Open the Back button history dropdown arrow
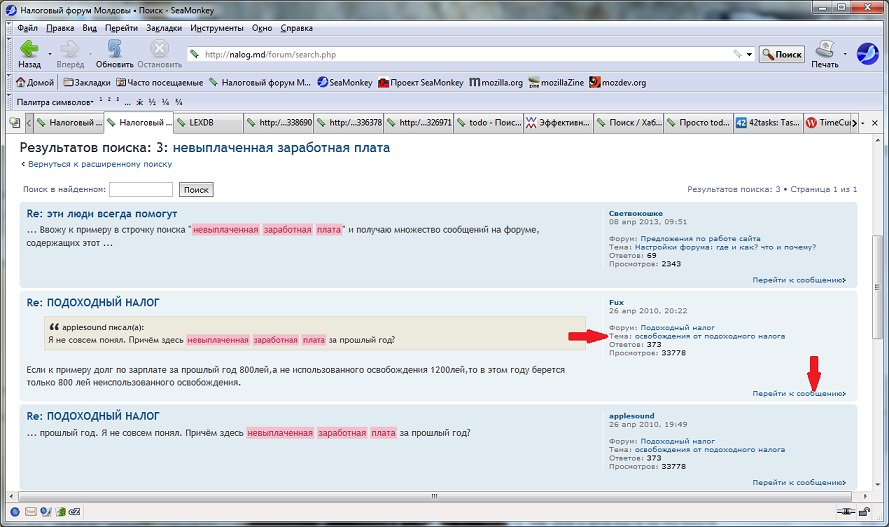Screen dimensions: 889x527 coord(50,54)
